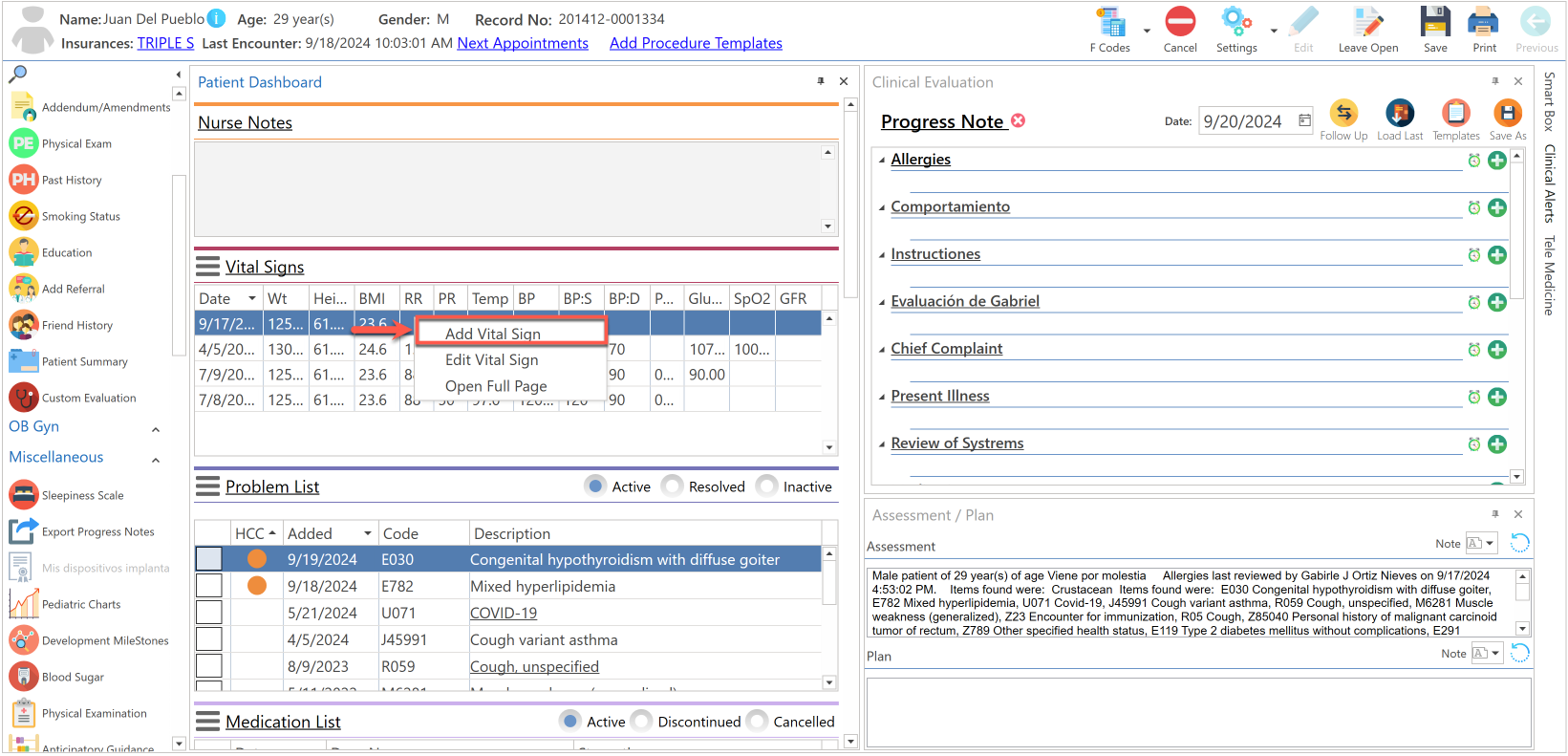Open the Templates icon in Clinical Evaluation

coord(1456,114)
